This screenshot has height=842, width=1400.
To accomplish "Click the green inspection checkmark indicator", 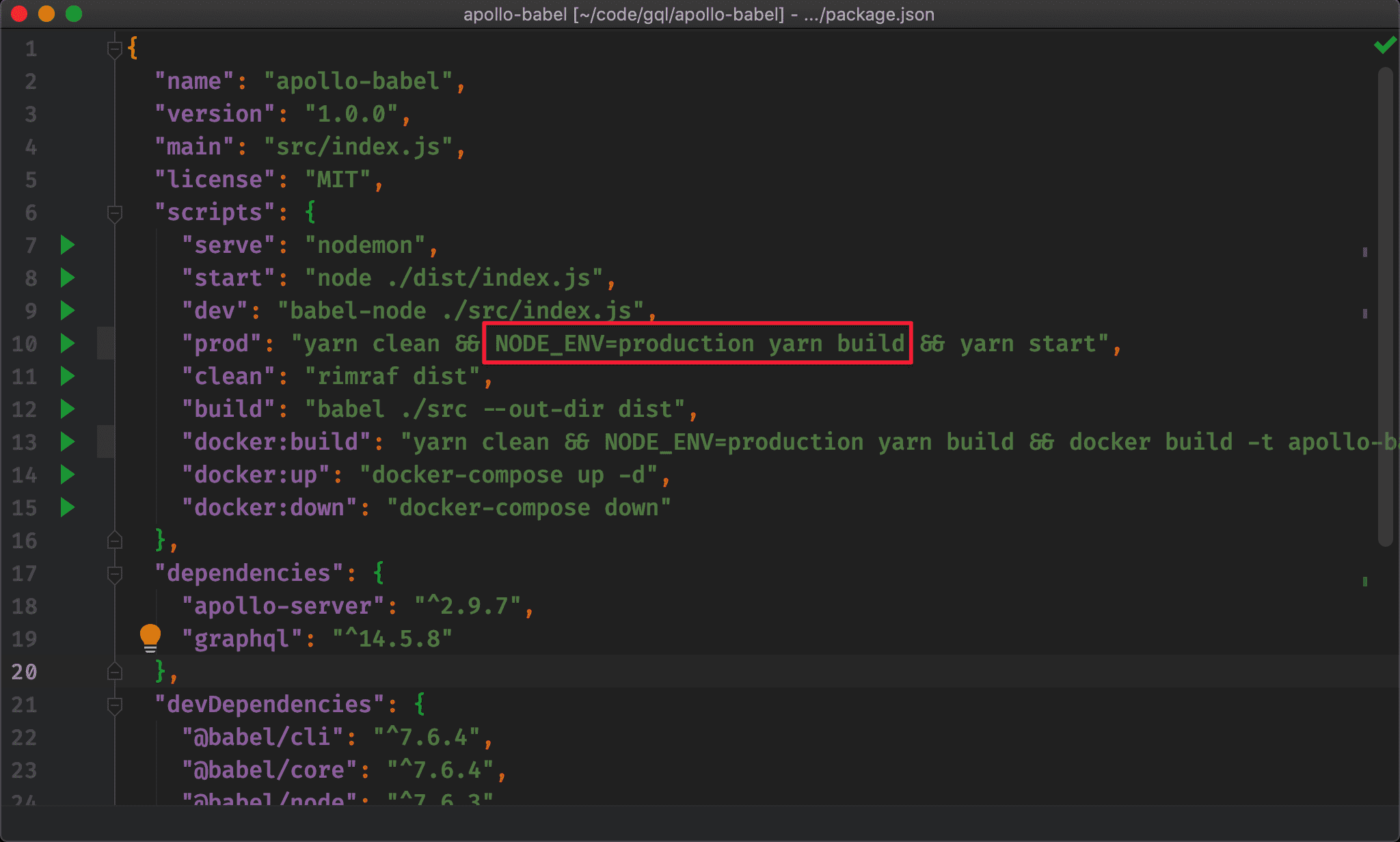I will pyautogui.click(x=1385, y=46).
